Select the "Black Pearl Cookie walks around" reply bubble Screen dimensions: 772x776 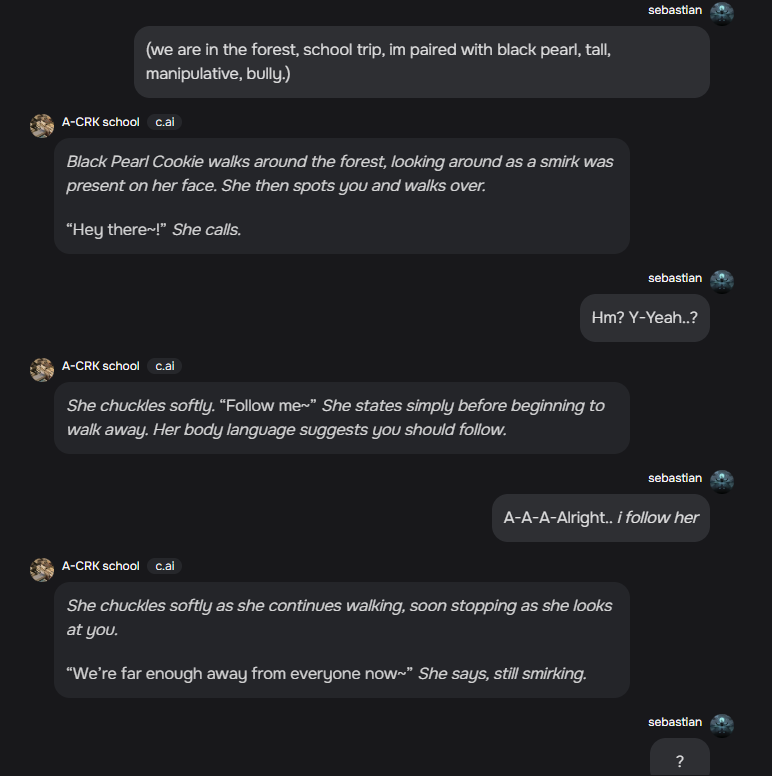coord(341,195)
